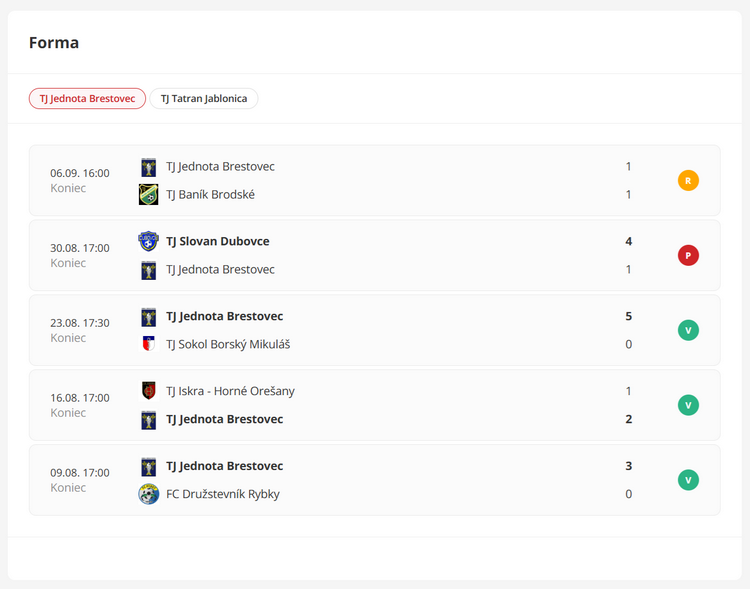Click the TJ Sokol Borský Mikuláš crest
This screenshot has height=589, width=750.
coord(148,344)
